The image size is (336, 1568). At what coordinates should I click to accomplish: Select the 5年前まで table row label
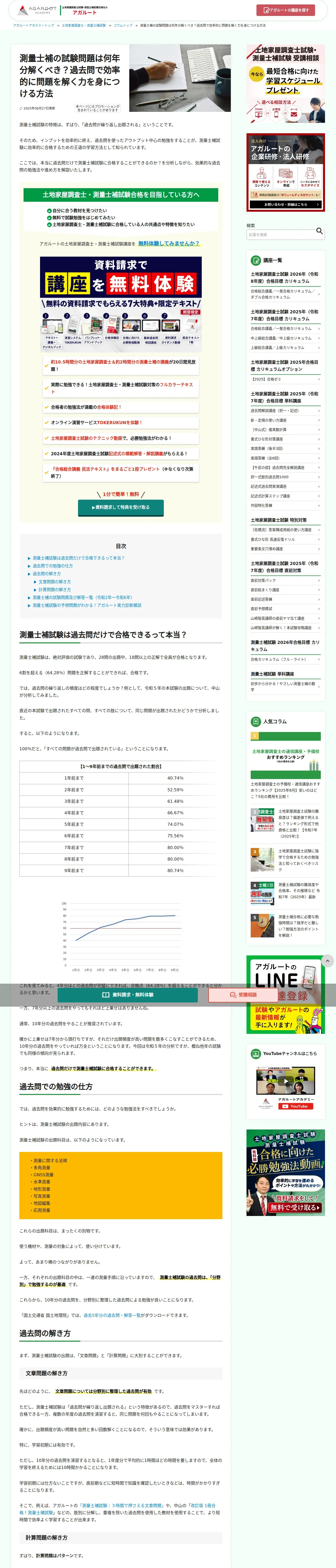coord(74,824)
